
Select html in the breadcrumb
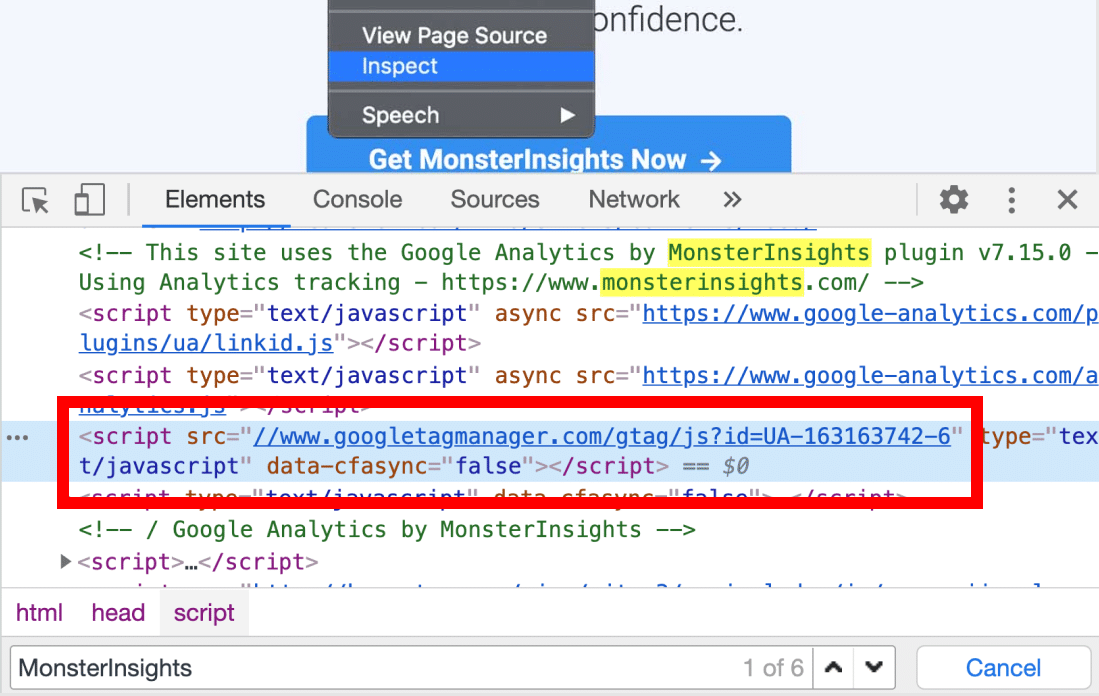click(x=39, y=613)
